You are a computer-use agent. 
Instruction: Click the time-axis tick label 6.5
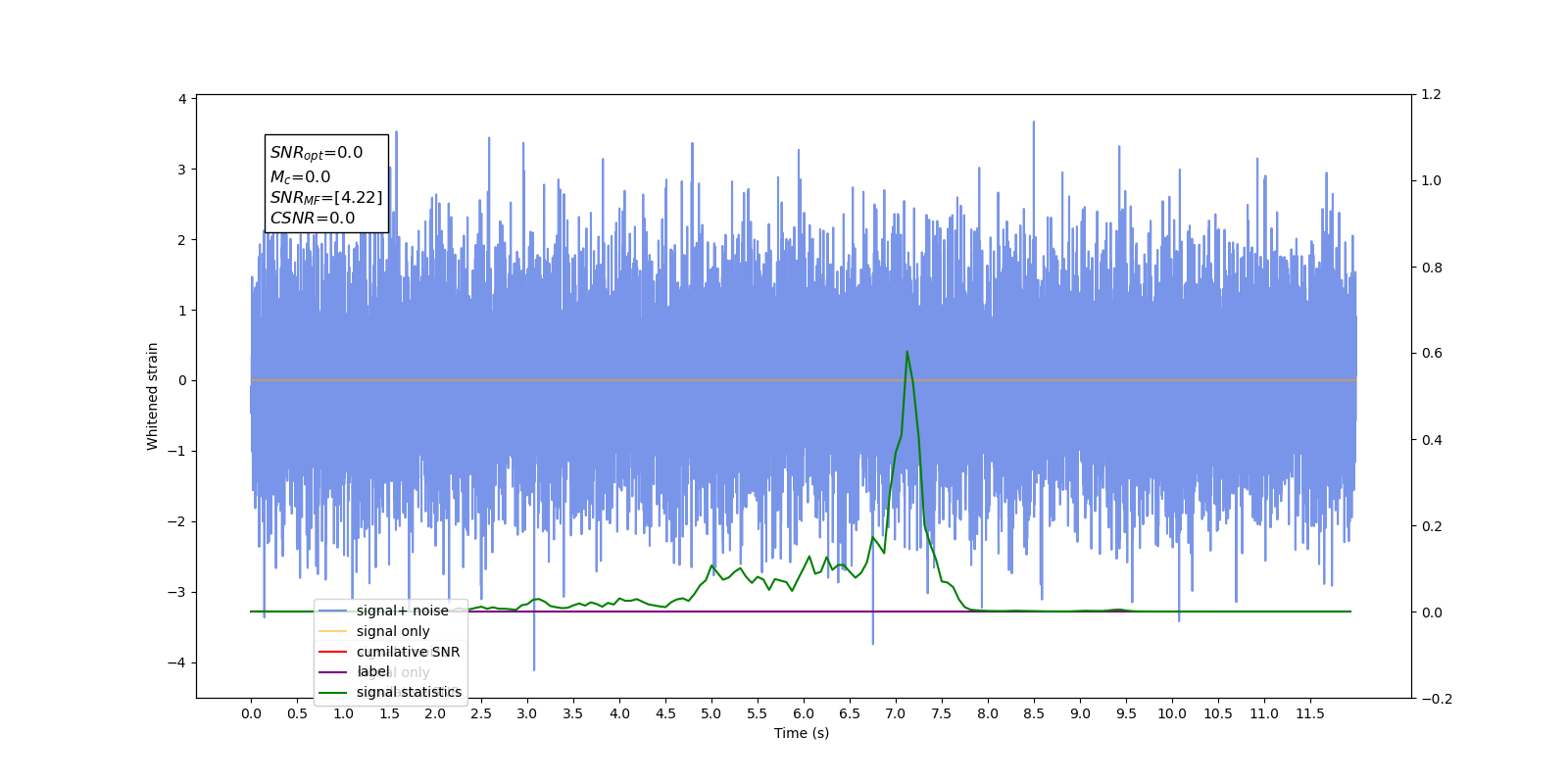[x=850, y=713]
